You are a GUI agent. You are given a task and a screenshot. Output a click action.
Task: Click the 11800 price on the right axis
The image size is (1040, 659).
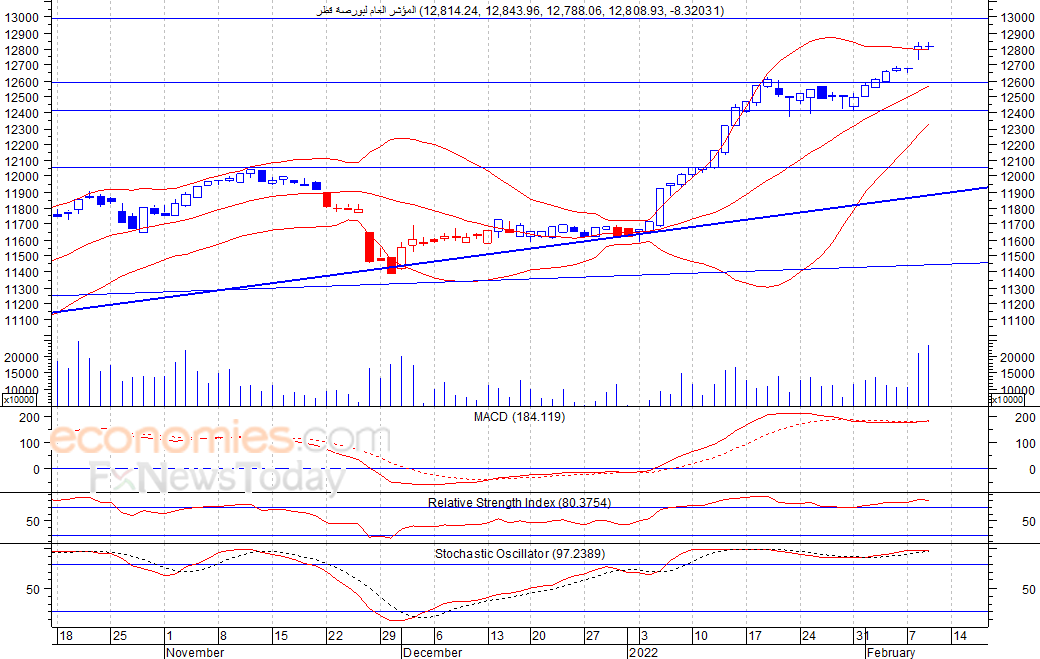(1017, 210)
